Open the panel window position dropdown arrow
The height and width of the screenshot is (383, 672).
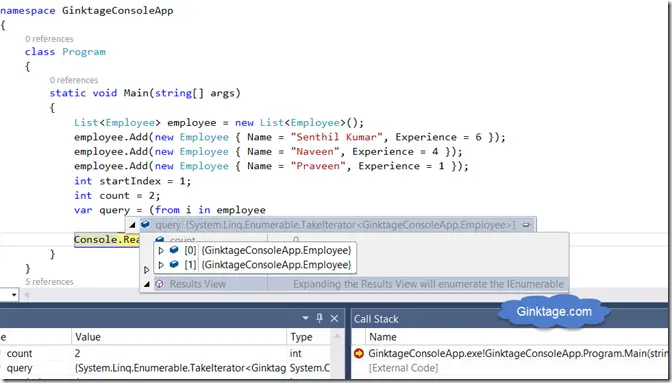coord(305,318)
